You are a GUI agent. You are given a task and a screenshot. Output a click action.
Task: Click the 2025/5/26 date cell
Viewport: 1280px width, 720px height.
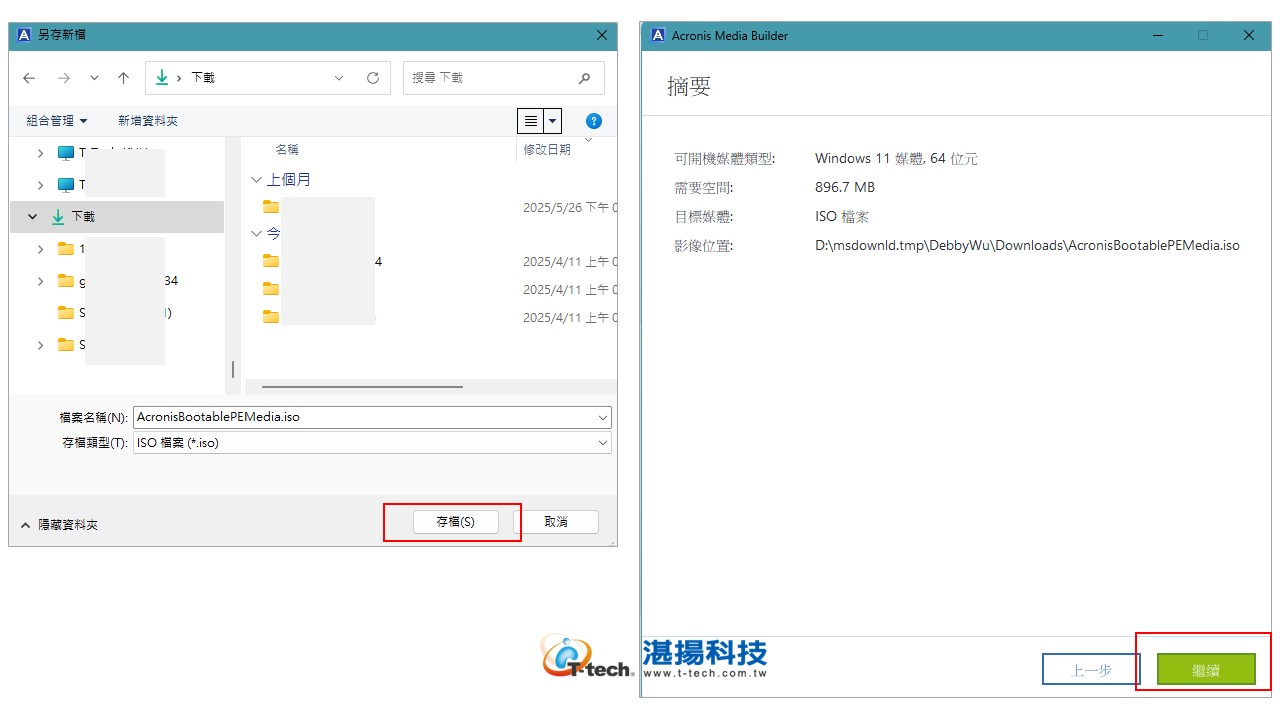point(570,208)
